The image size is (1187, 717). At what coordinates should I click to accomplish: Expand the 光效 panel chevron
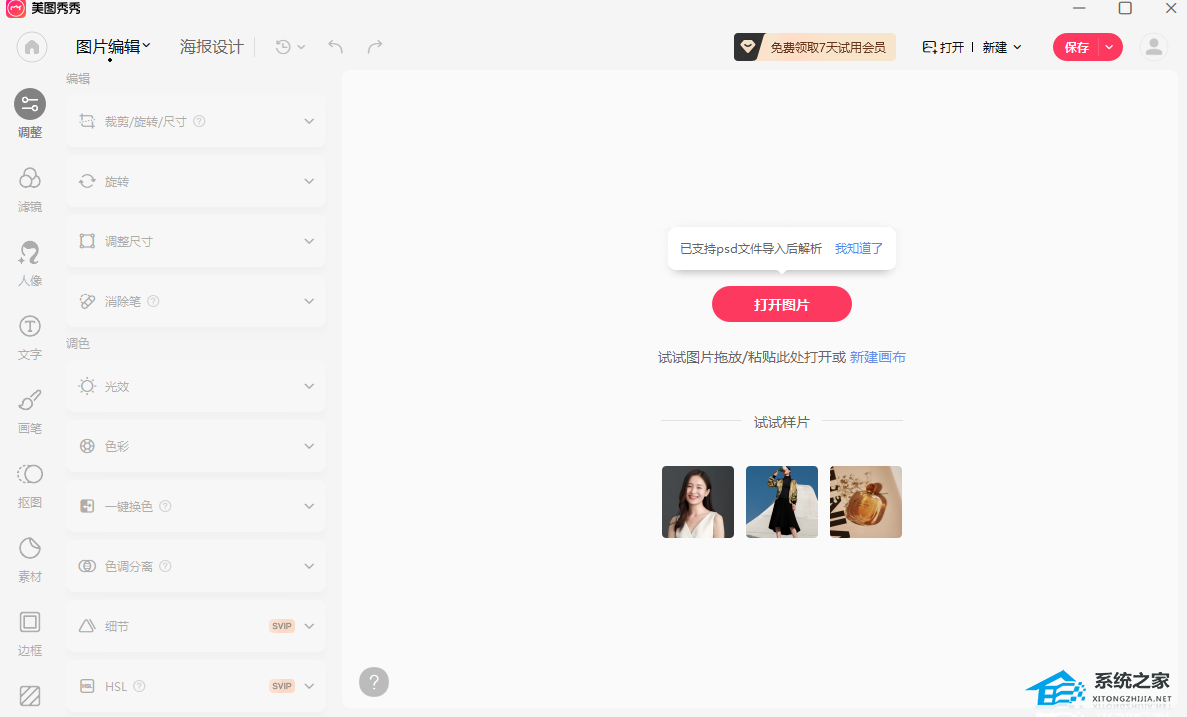pyautogui.click(x=309, y=386)
